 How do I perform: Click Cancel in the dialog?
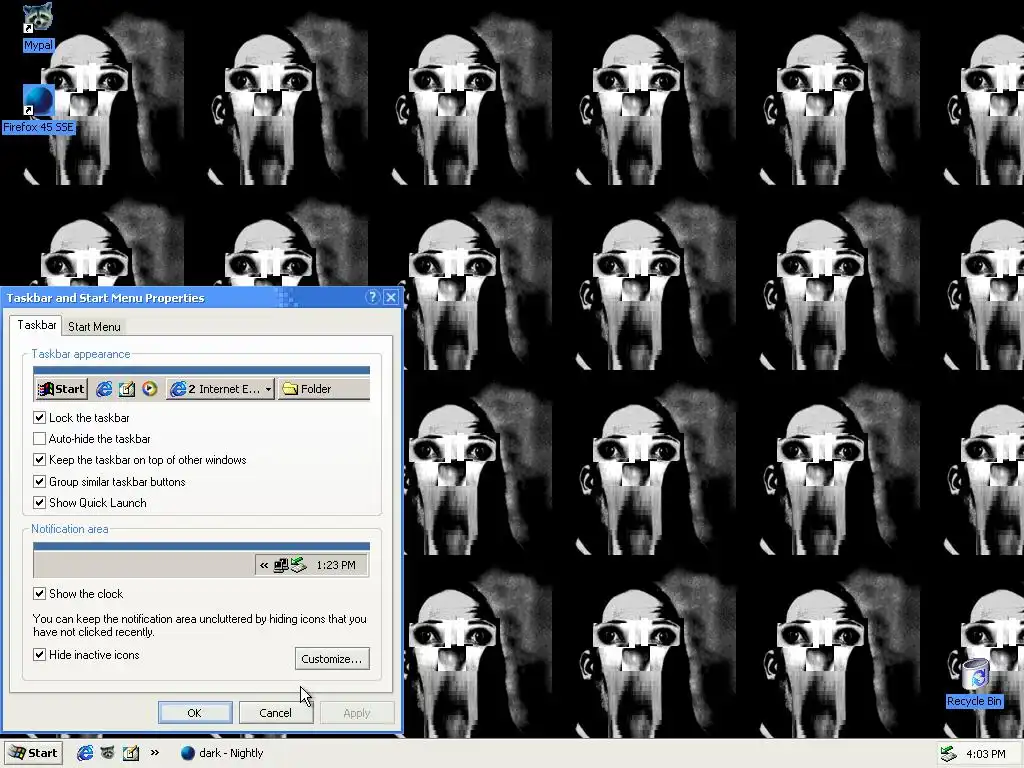(x=276, y=712)
